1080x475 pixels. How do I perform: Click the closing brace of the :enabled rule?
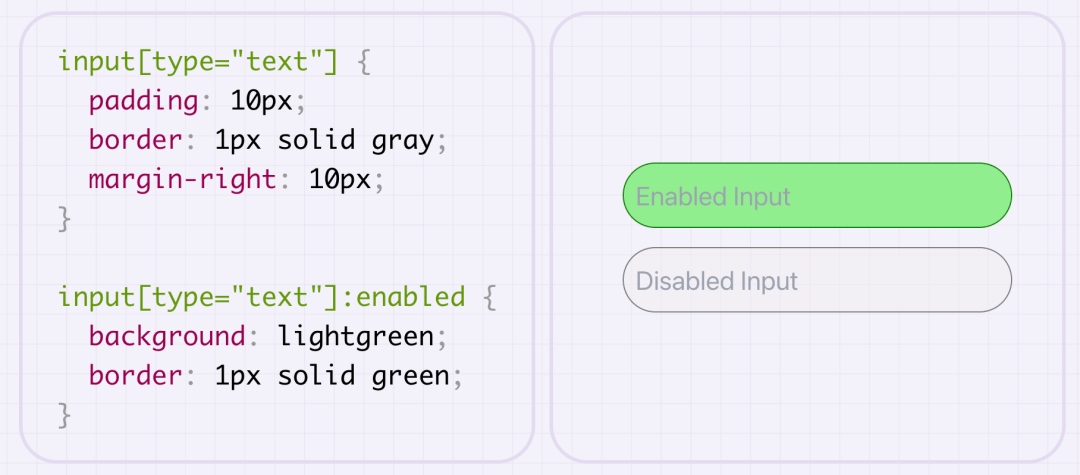(66, 414)
